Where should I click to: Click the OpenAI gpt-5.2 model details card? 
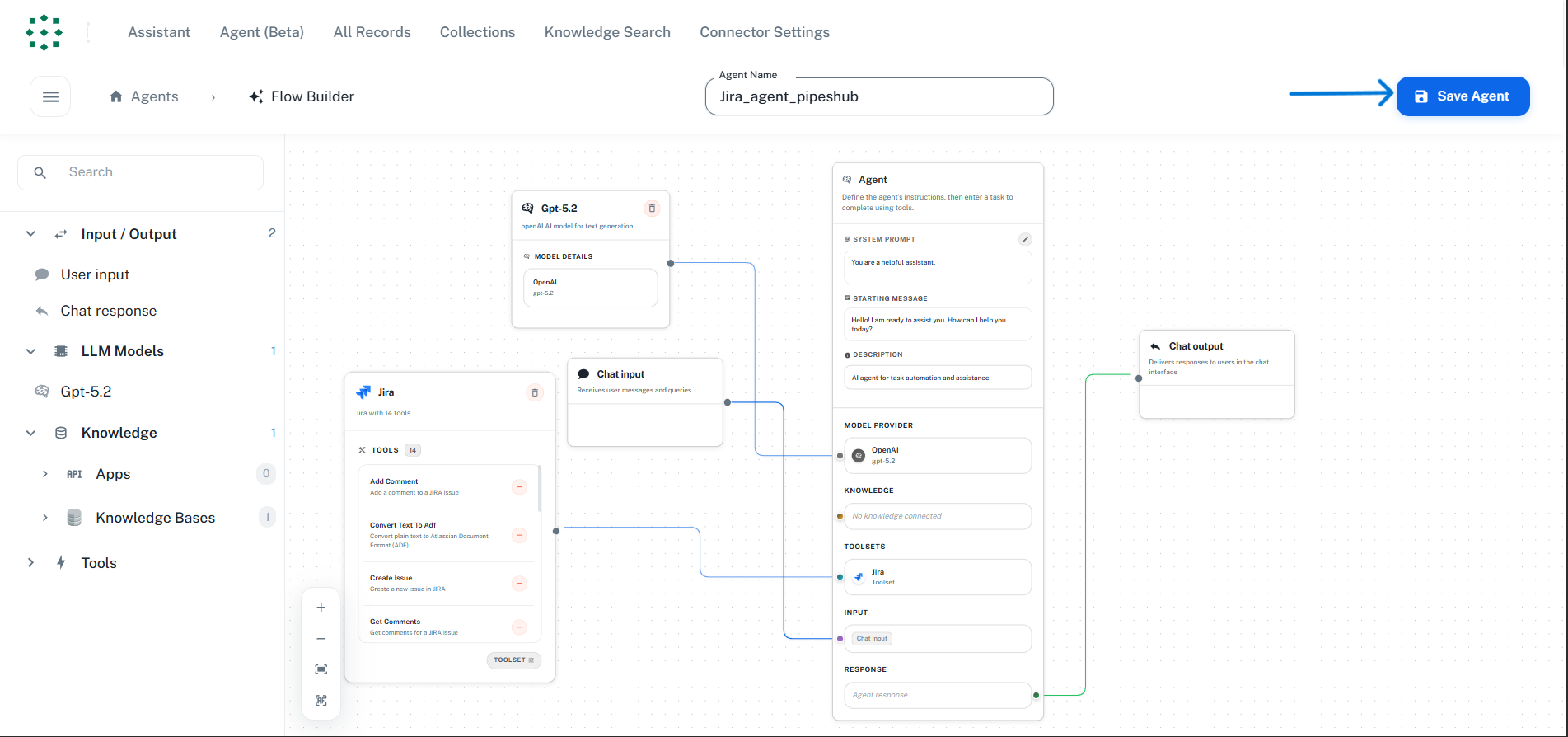591,288
